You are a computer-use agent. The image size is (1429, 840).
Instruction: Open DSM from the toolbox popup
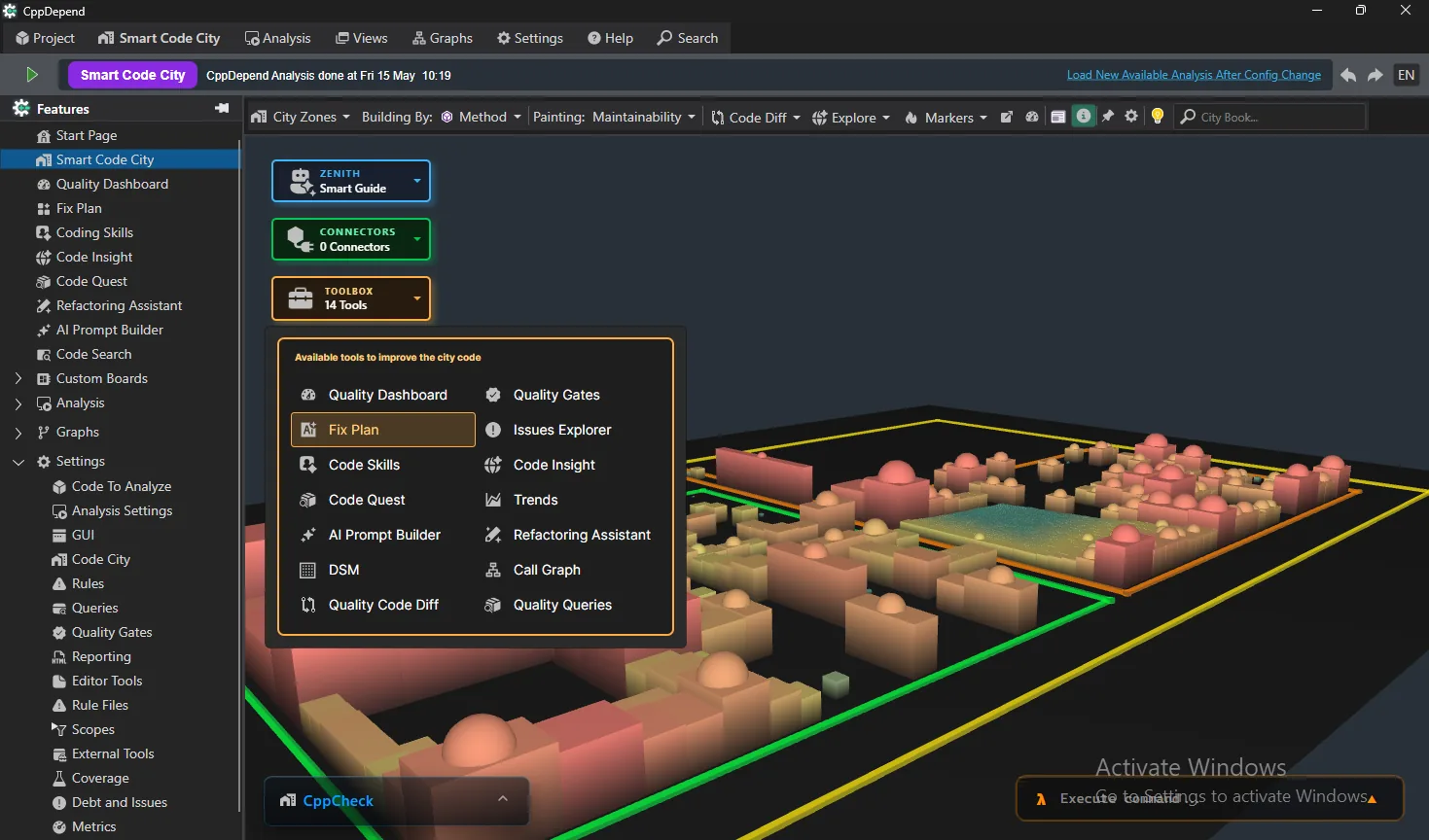pos(383,570)
